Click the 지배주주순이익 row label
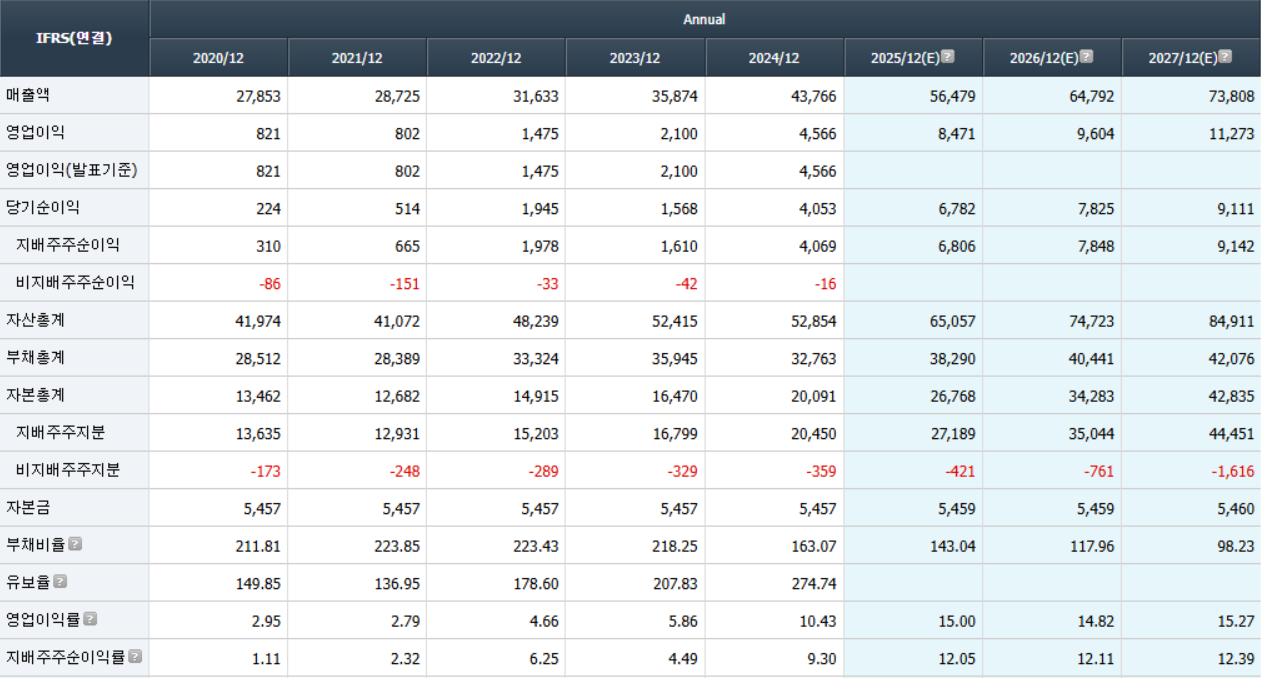Screen dimensions: 1261x678 tap(68, 246)
